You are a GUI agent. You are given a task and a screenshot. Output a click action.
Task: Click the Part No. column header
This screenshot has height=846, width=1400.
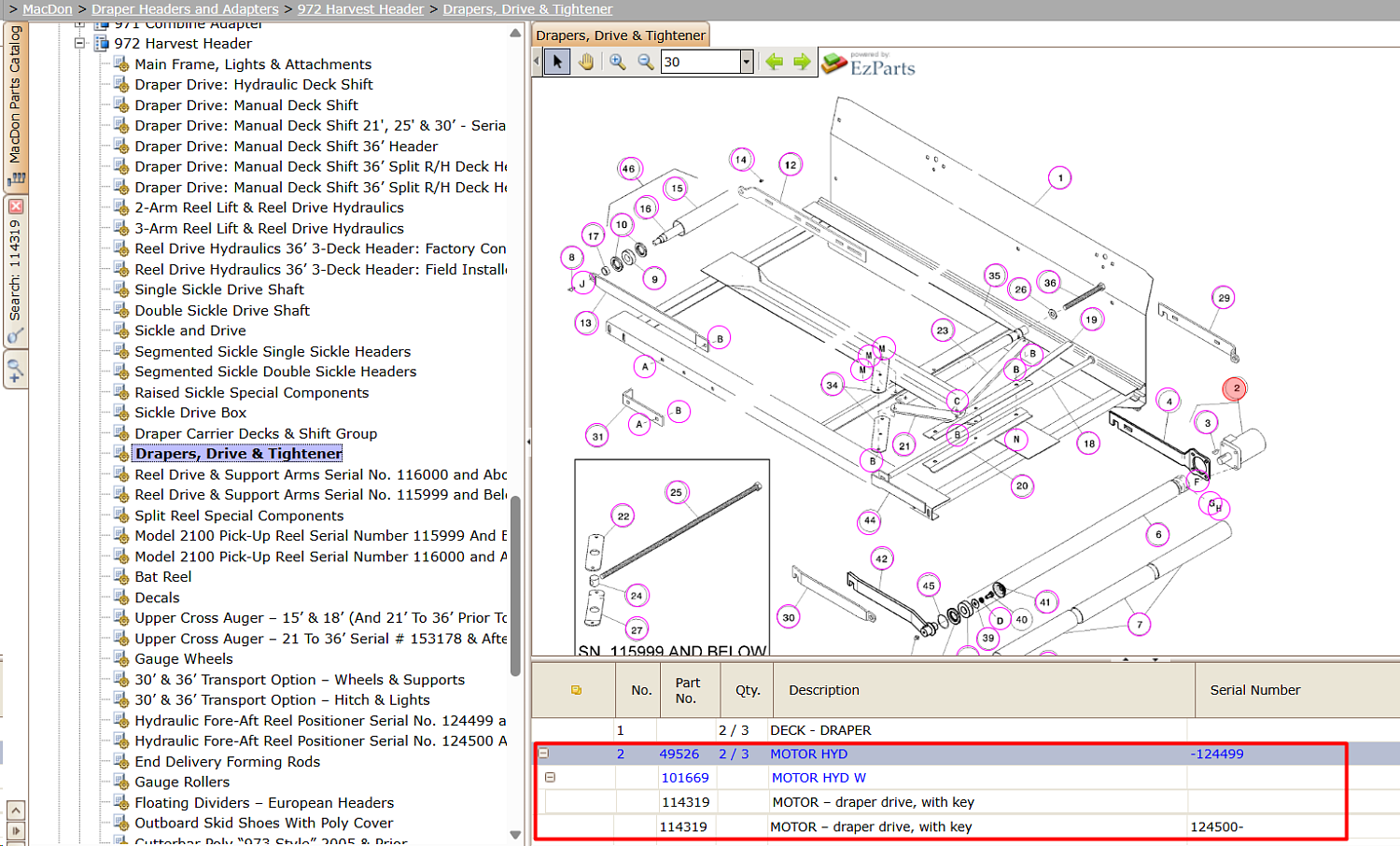(688, 690)
